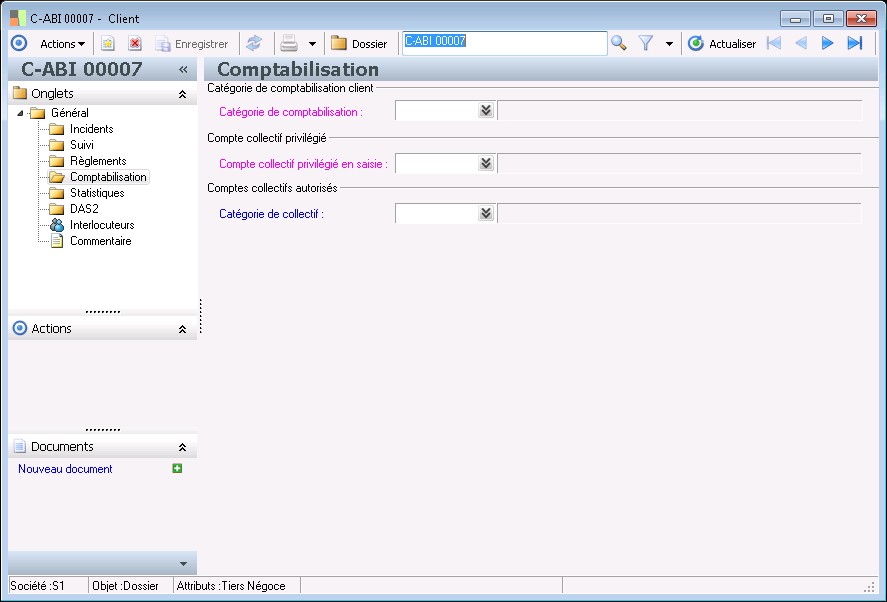
Task: Collapse the Général tree node triangle
Action: [x=20, y=113]
